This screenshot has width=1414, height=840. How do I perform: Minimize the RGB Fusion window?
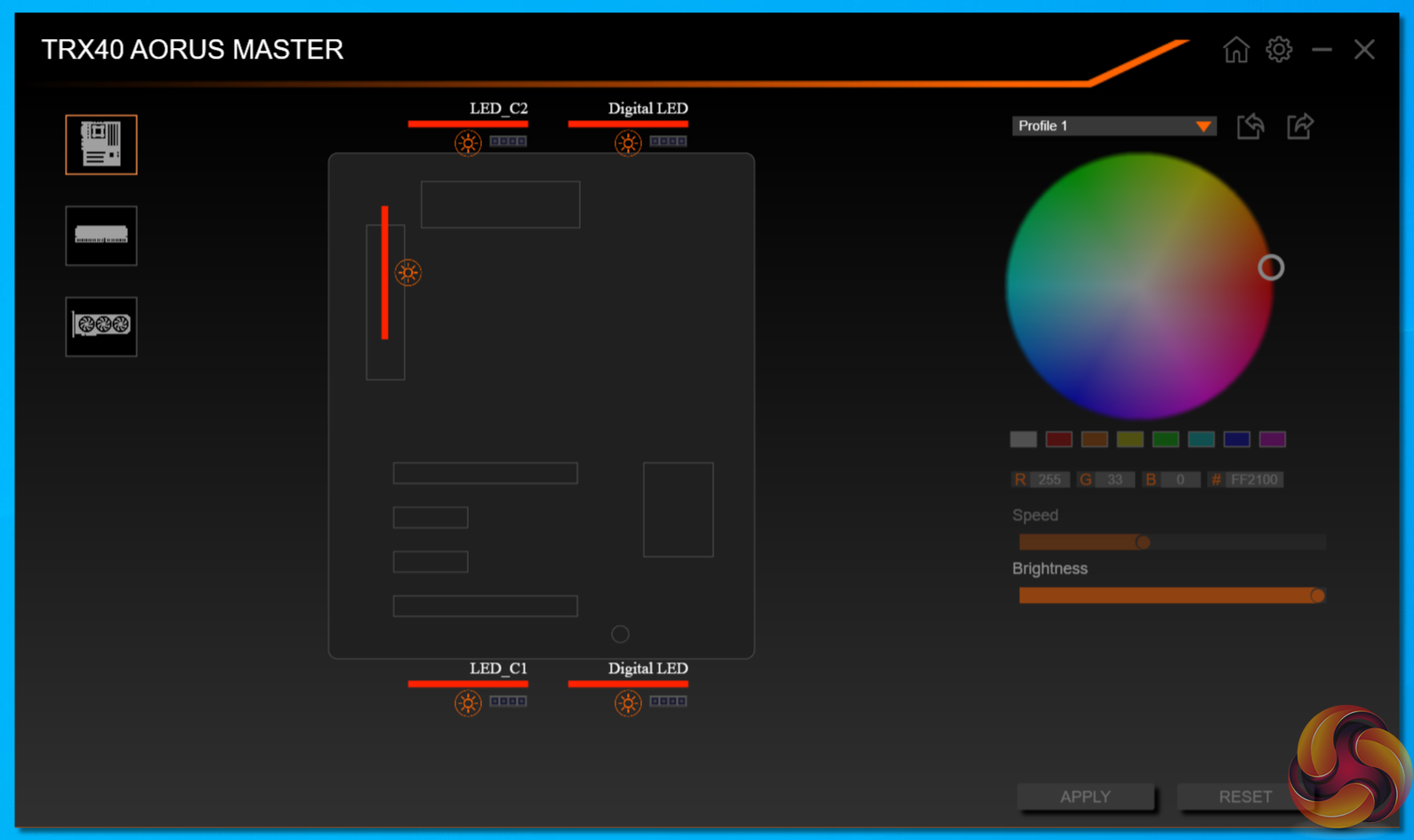(1322, 50)
